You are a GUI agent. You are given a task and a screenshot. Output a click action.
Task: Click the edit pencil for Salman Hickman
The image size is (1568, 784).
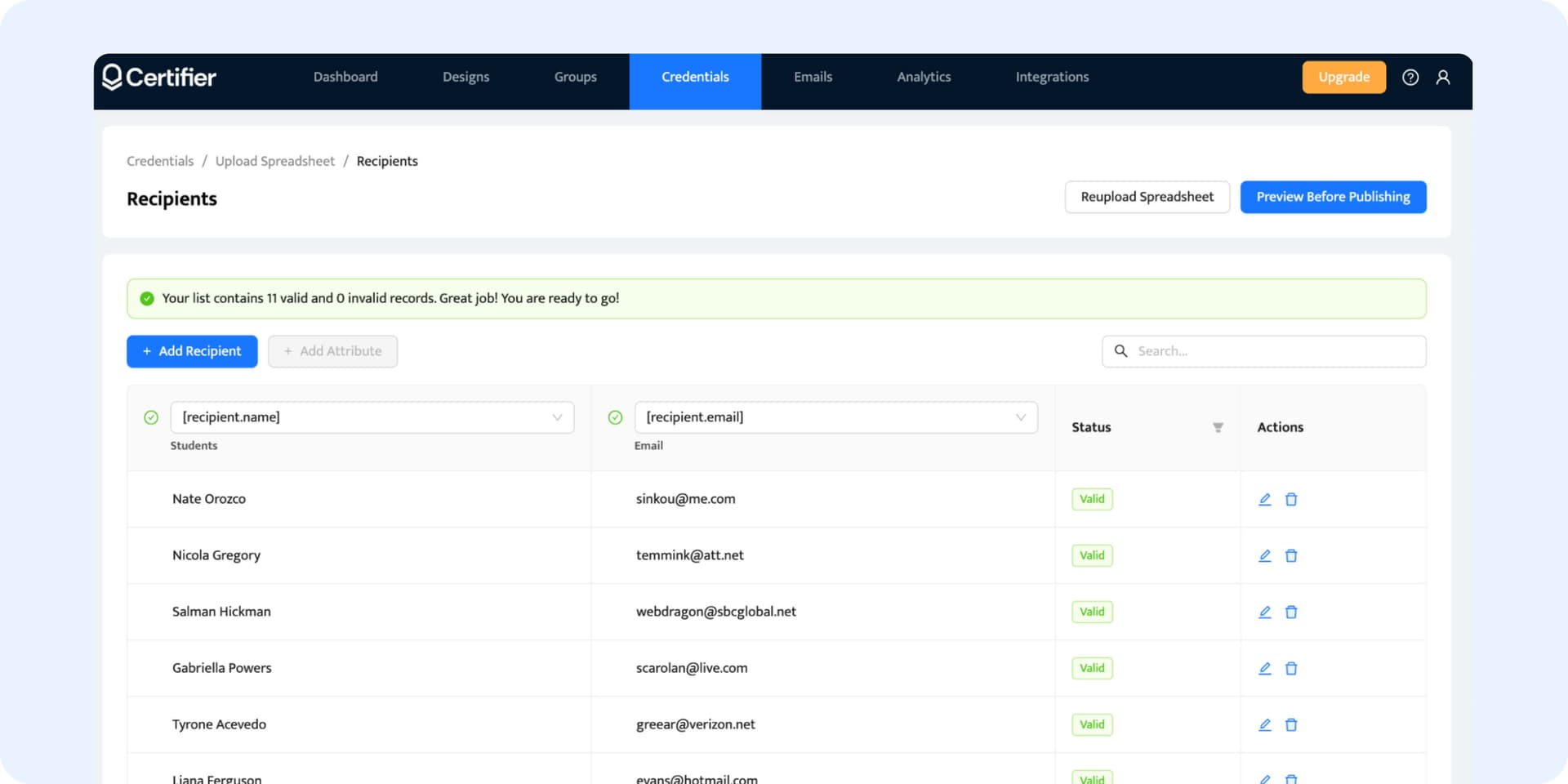pyautogui.click(x=1264, y=612)
